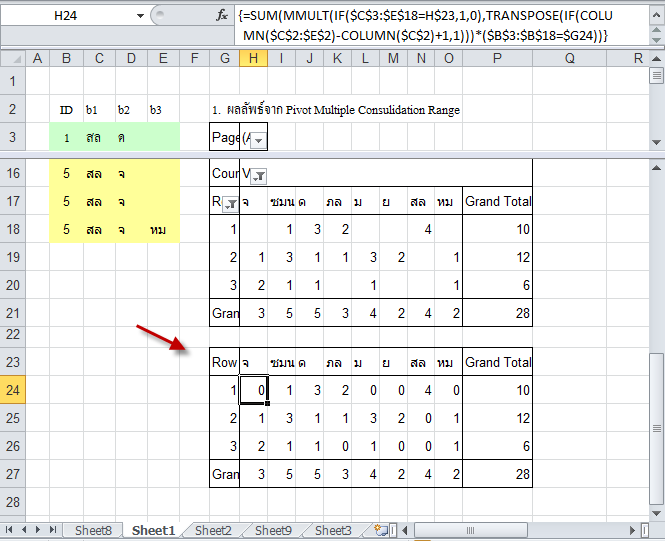Click the Select All corner button
This screenshot has height=541, width=665.
click(11, 58)
